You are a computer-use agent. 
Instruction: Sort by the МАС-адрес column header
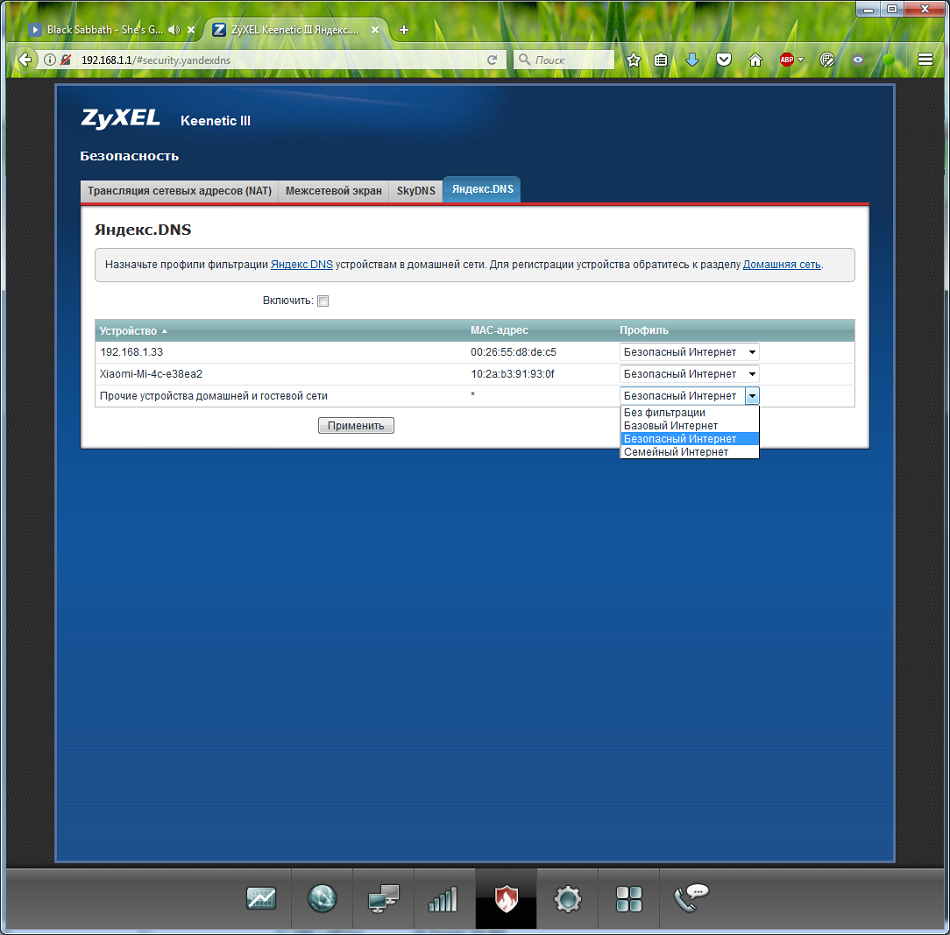(x=499, y=330)
